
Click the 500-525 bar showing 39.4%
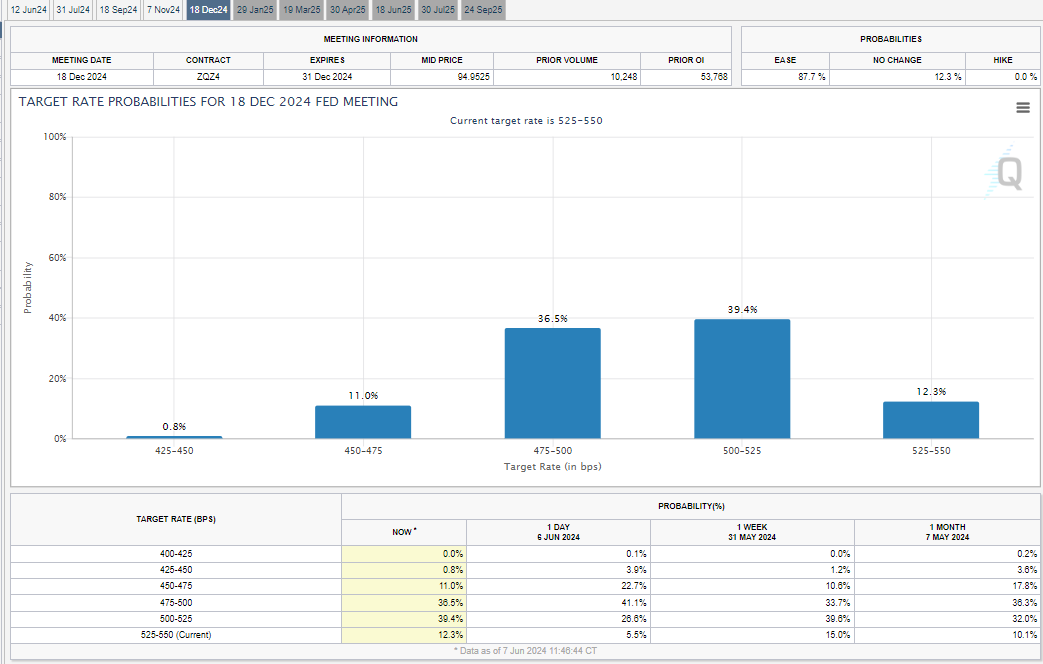(742, 379)
